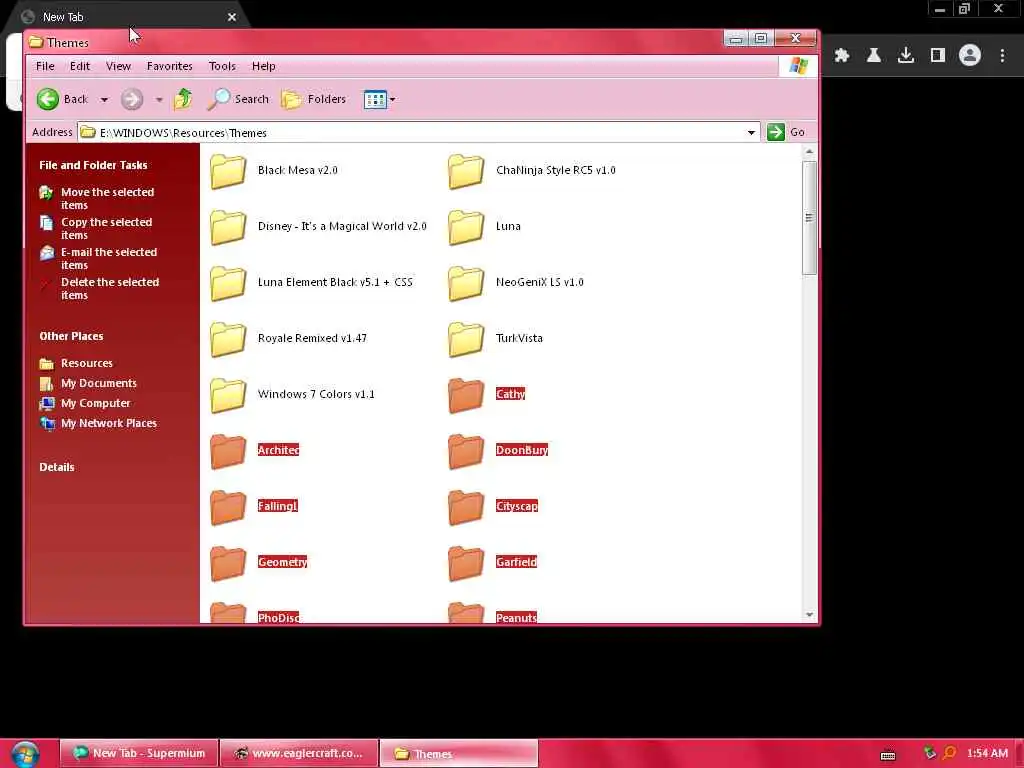Select the Luna folder icon
The image size is (1024, 768).
[x=466, y=227]
